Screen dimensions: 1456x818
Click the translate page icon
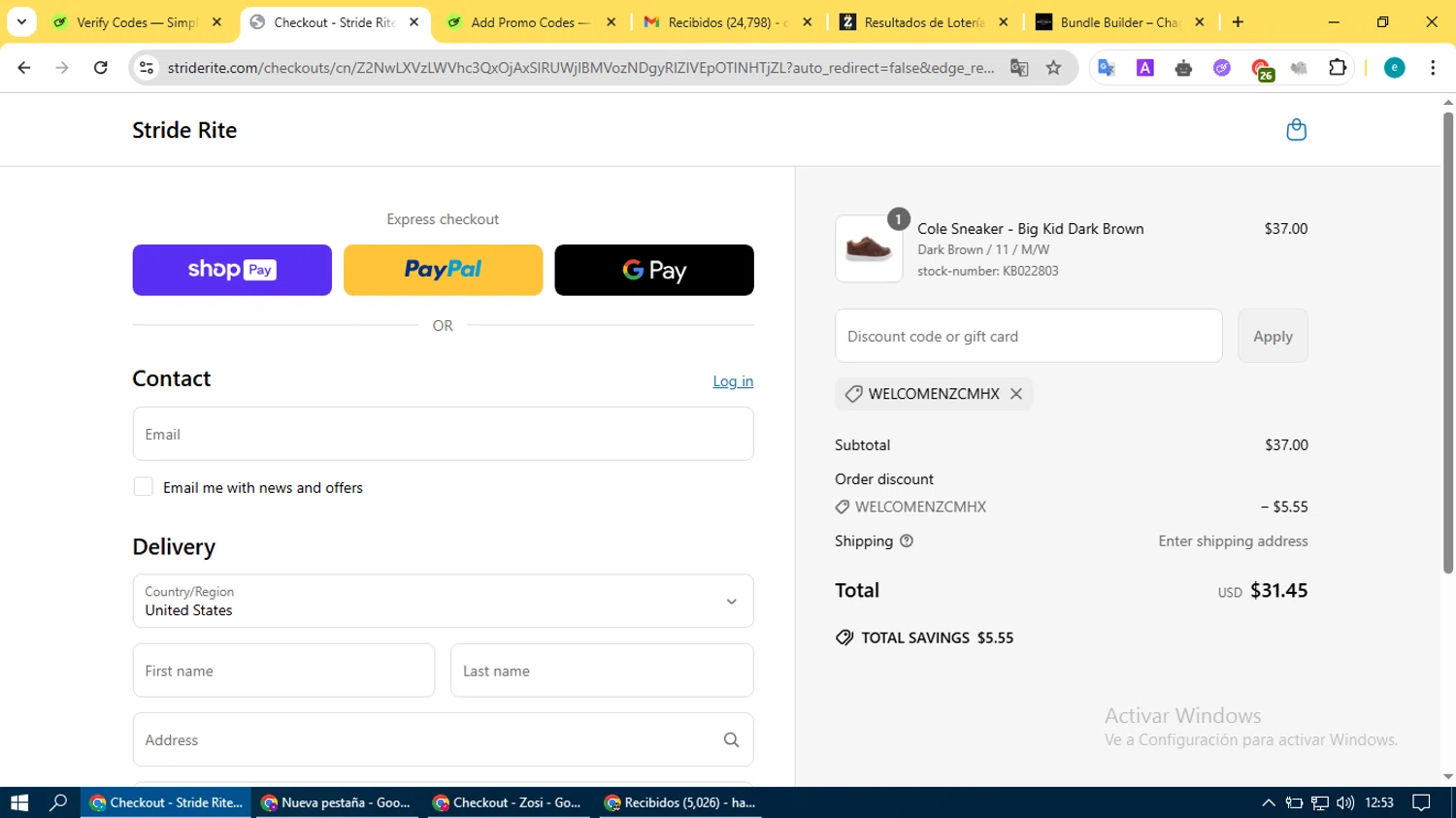pos(1019,68)
